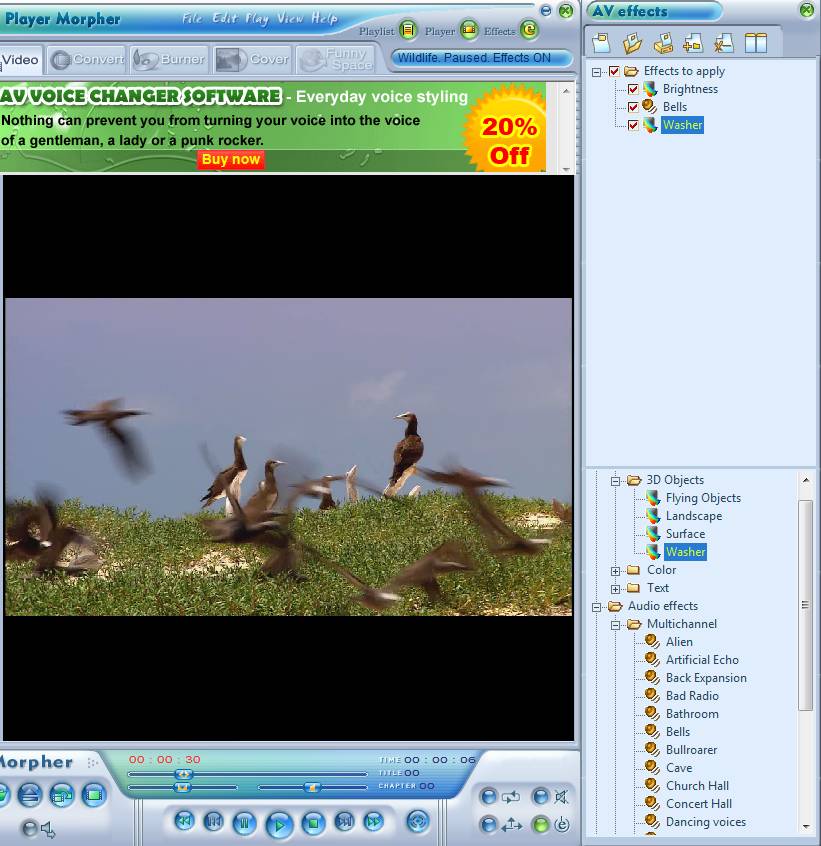Switch to the Video tab
The width and height of the screenshot is (821, 846).
coord(20,59)
